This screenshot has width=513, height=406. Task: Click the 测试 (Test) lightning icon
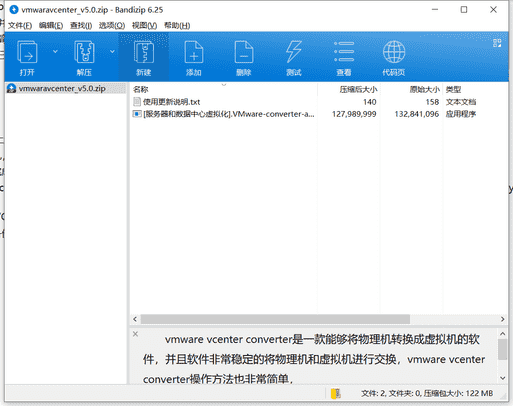pyautogui.click(x=294, y=52)
